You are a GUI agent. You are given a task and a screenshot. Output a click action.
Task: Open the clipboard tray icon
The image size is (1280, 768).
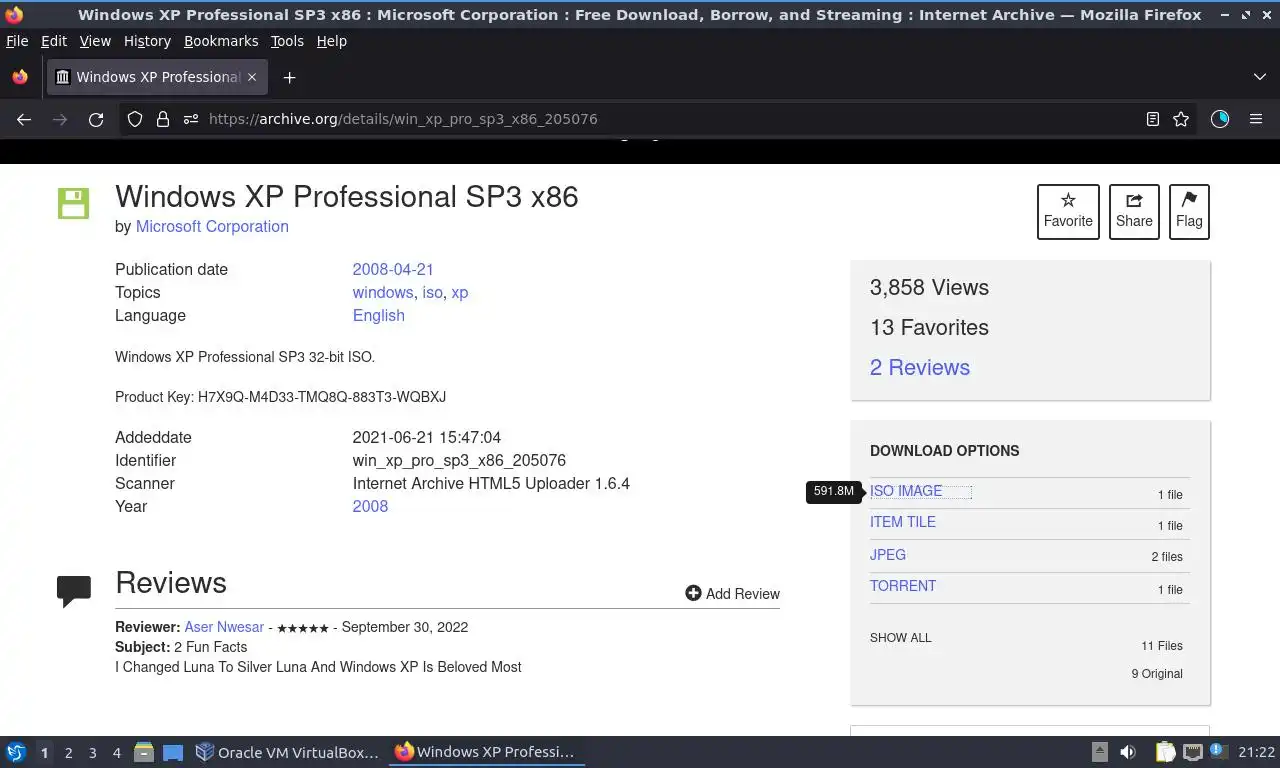pos(1165,752)
